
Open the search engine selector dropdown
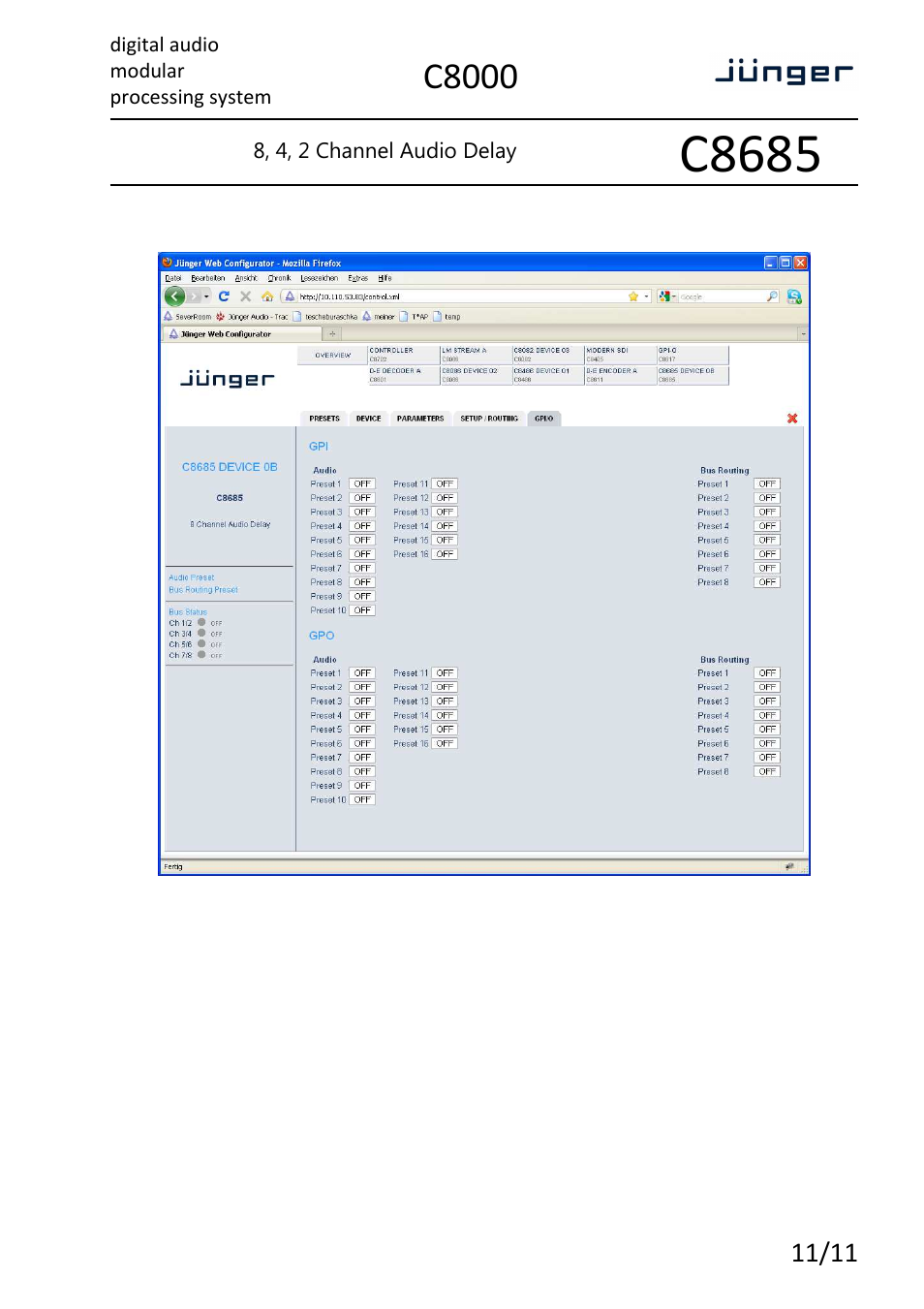click(x=674, y=296)
